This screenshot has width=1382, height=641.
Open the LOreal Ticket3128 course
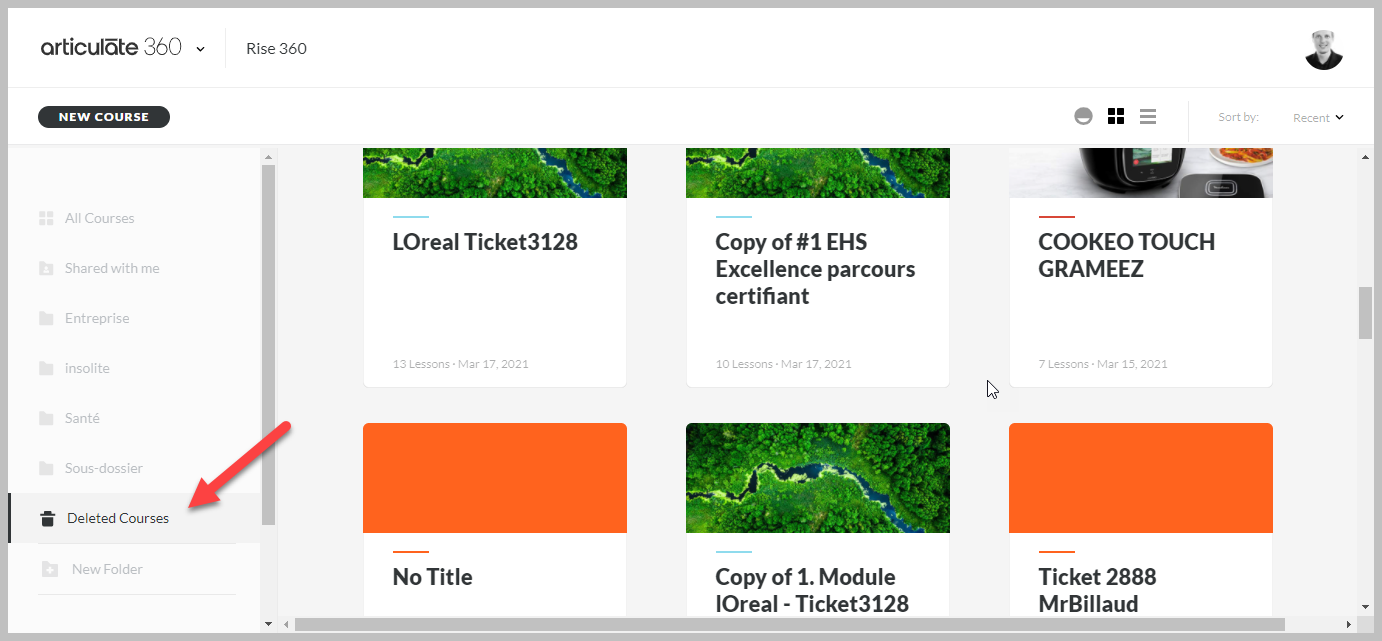click(x=485, y=242)
